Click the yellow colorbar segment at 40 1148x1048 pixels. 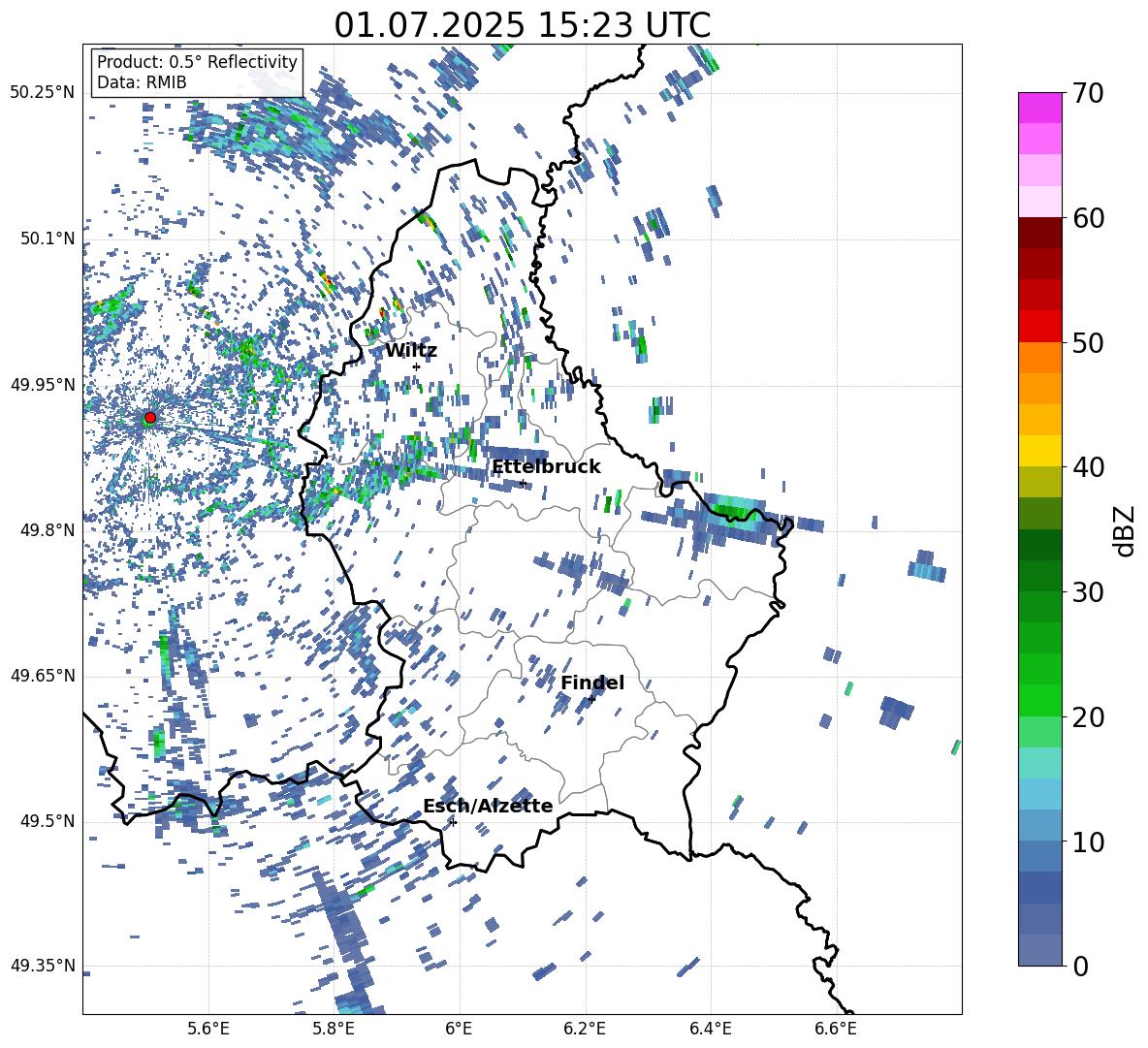coord(1039,450)
